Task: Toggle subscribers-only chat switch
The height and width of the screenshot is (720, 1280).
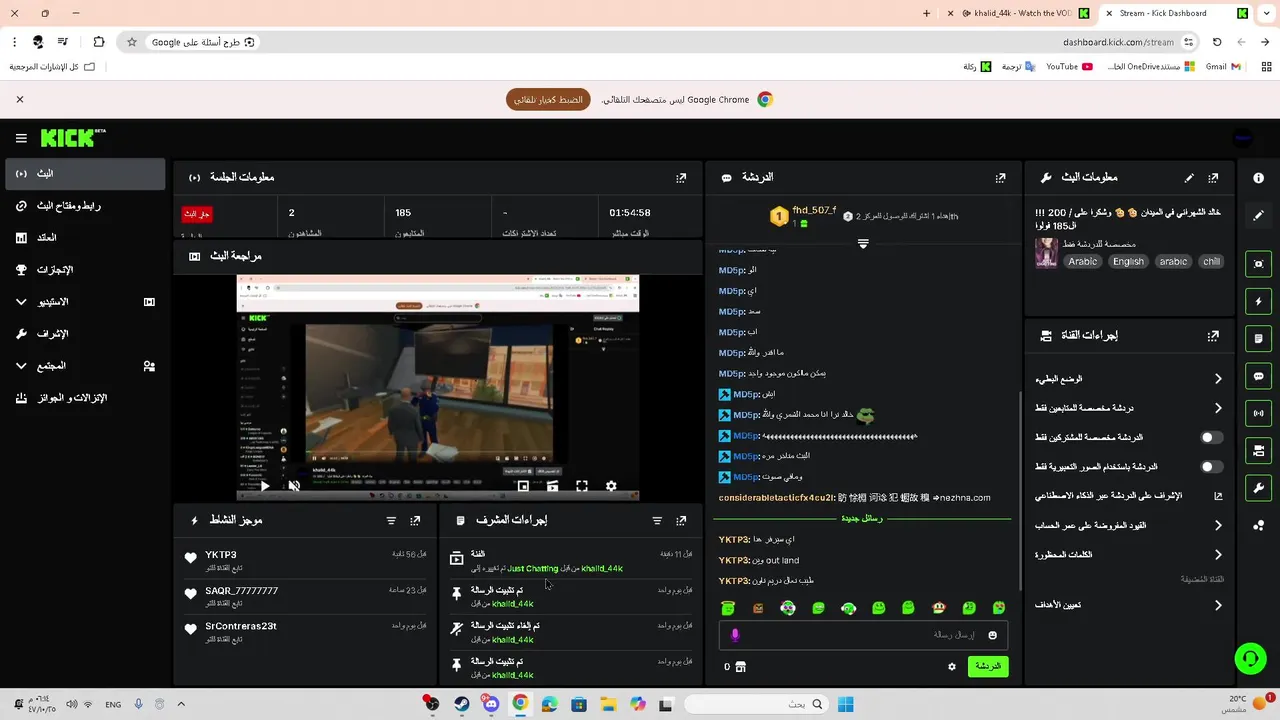Action: (1211, 437)
